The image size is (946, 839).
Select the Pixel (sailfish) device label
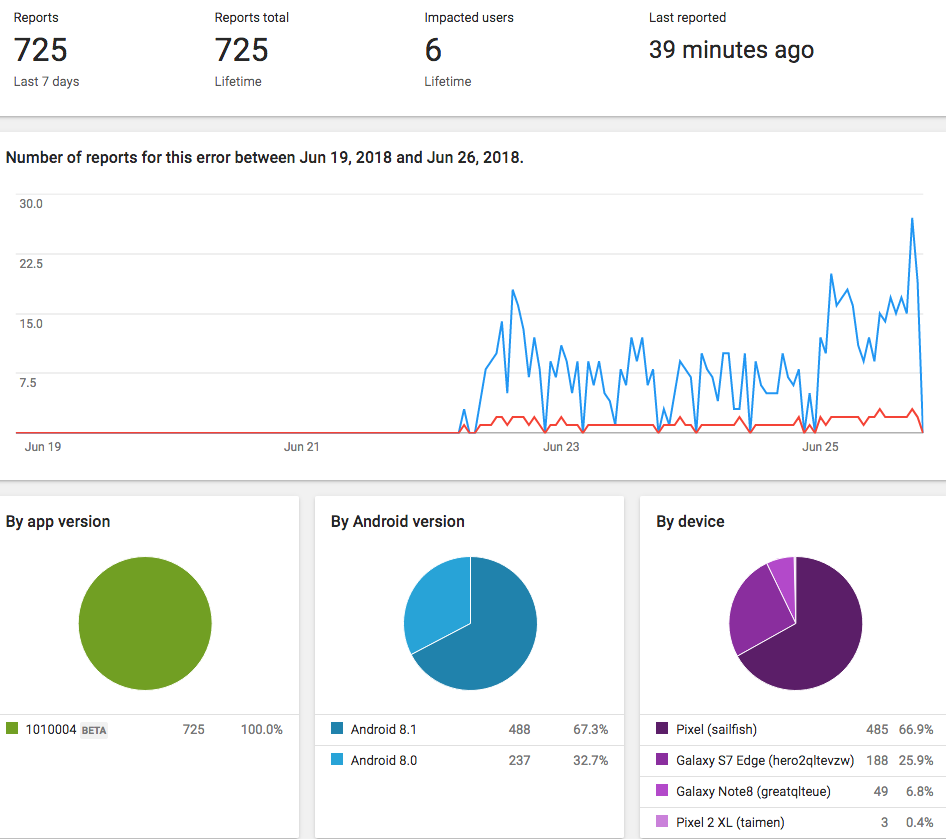pyautogui.click(x=716, y=729)
